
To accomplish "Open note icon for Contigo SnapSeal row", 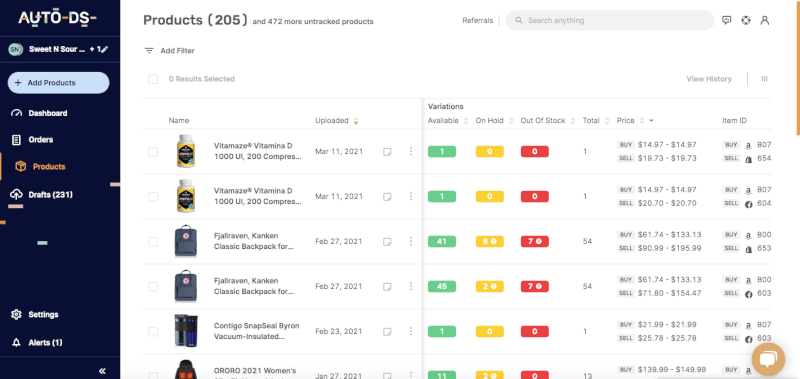I will [x=387, y=332].
